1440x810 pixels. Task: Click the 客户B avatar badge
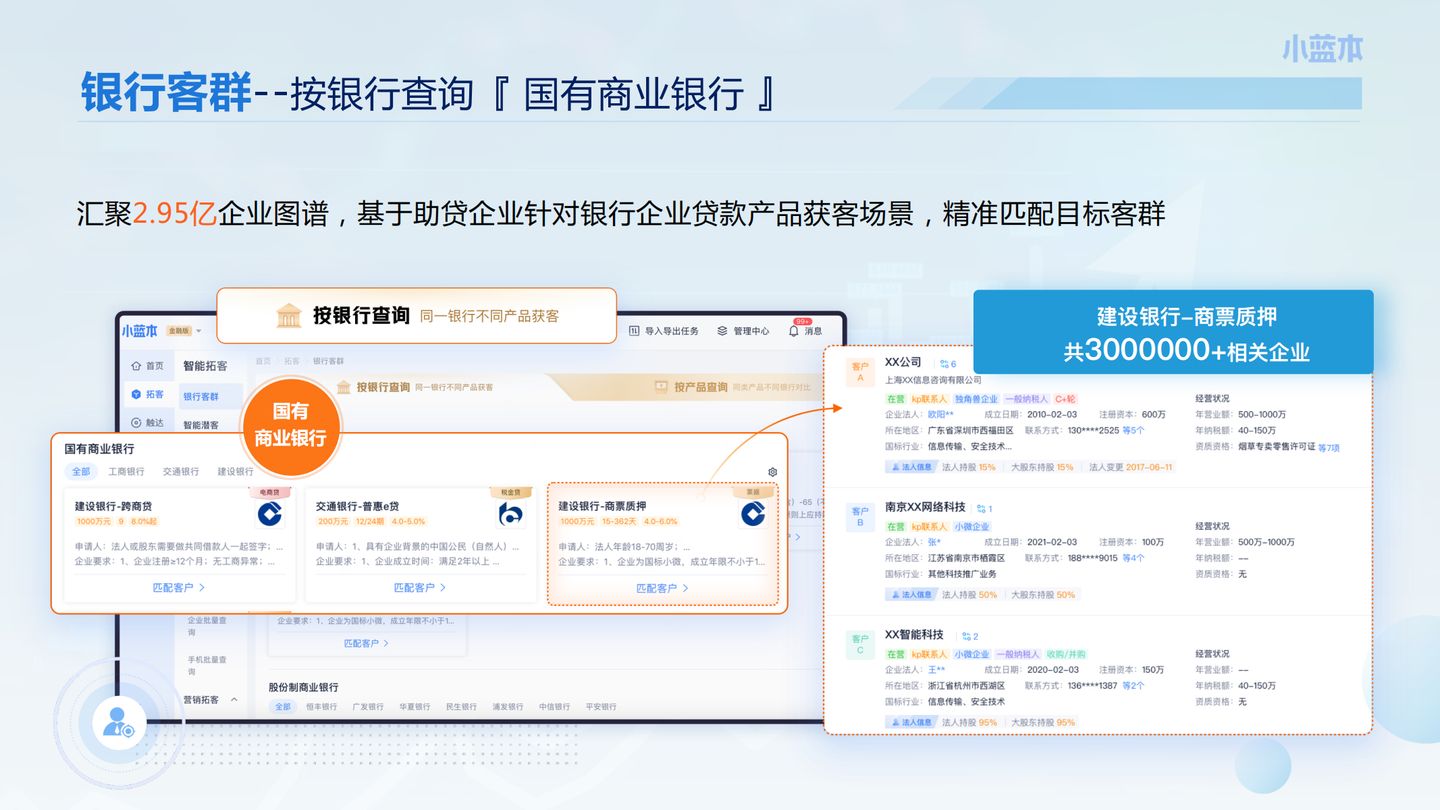[860, 517]
